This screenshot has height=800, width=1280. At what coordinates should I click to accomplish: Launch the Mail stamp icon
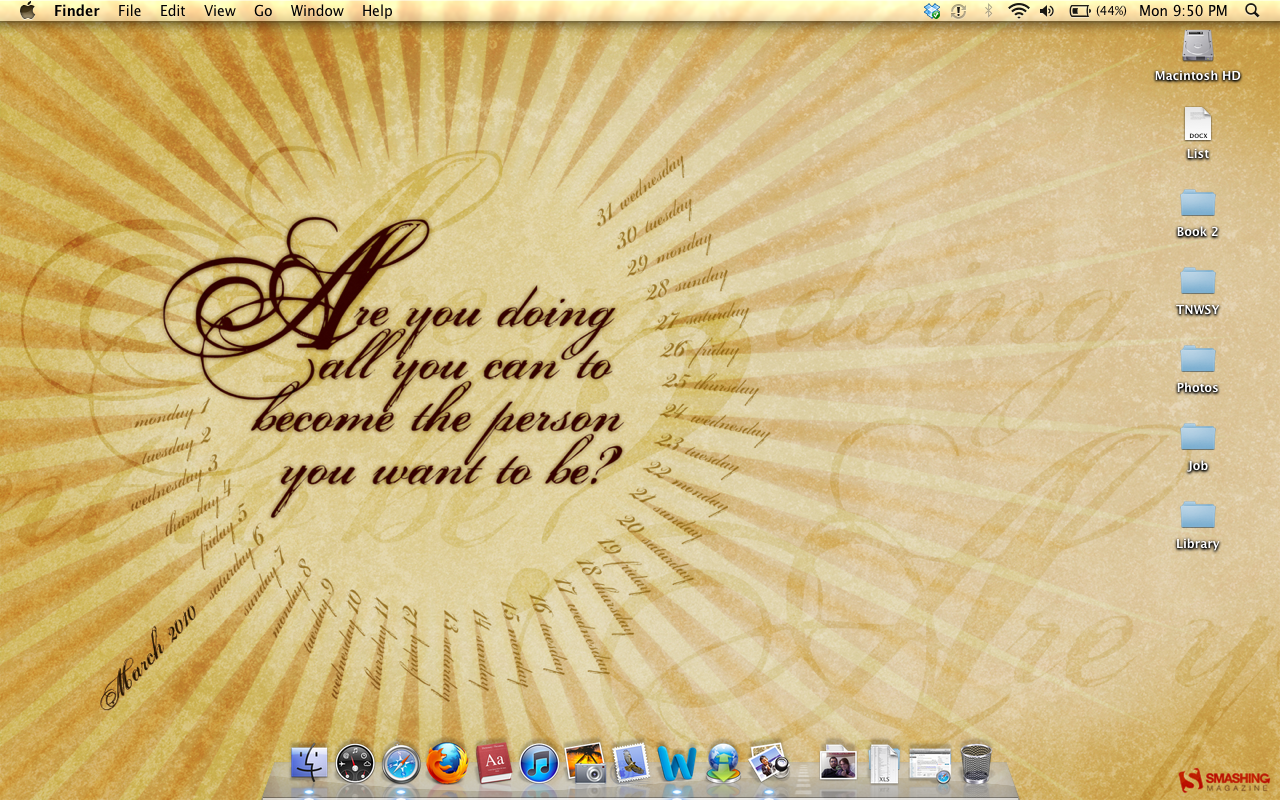click(x=631, y=764)
